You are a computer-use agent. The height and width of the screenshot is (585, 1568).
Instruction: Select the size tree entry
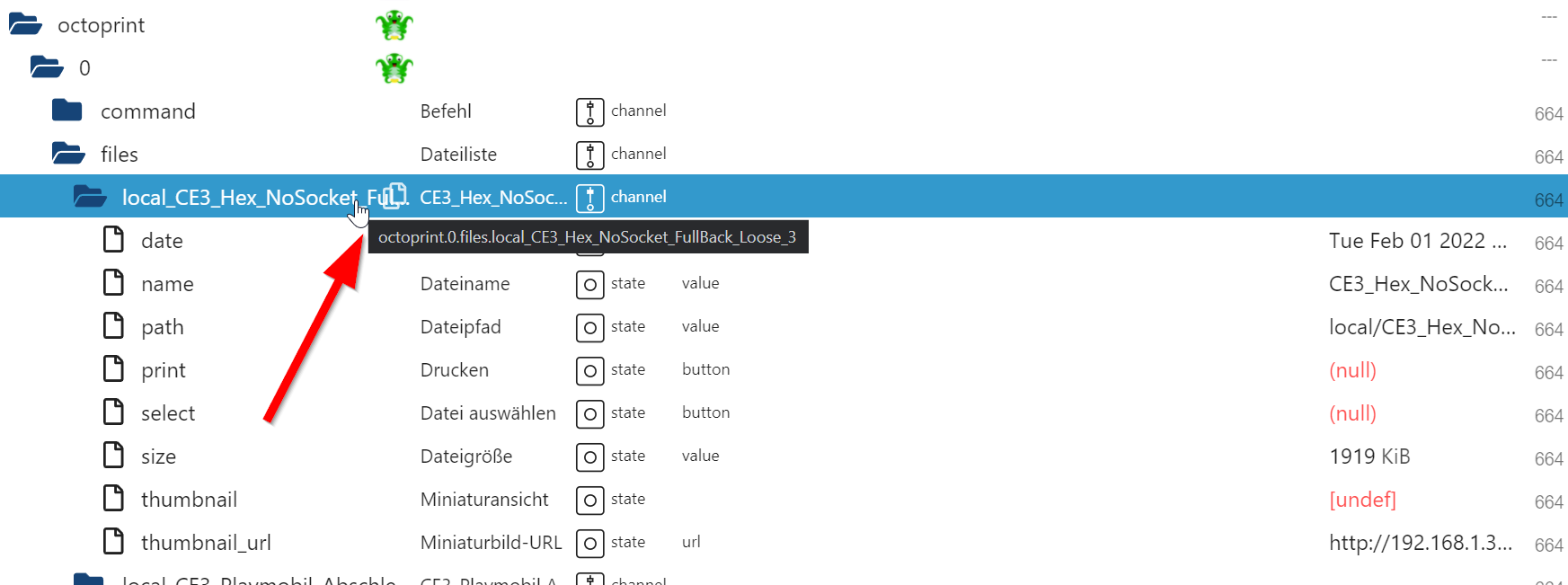point(158,456)
